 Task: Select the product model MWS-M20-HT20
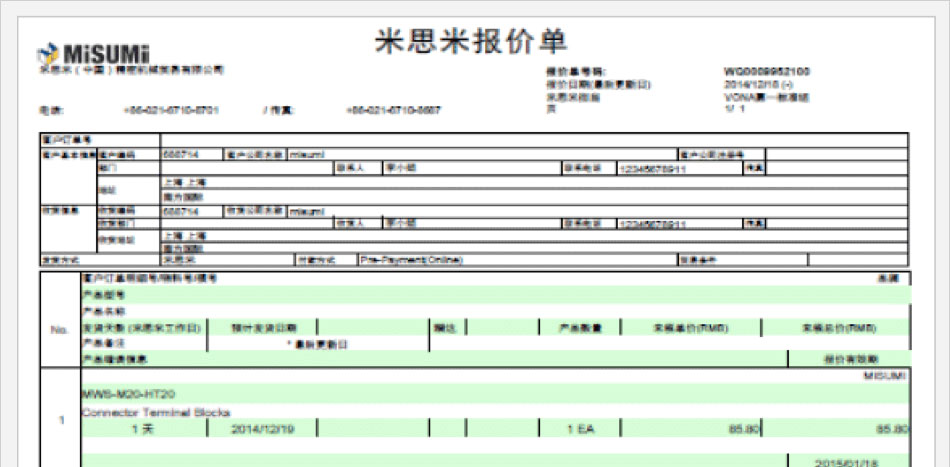coord(123,394)
